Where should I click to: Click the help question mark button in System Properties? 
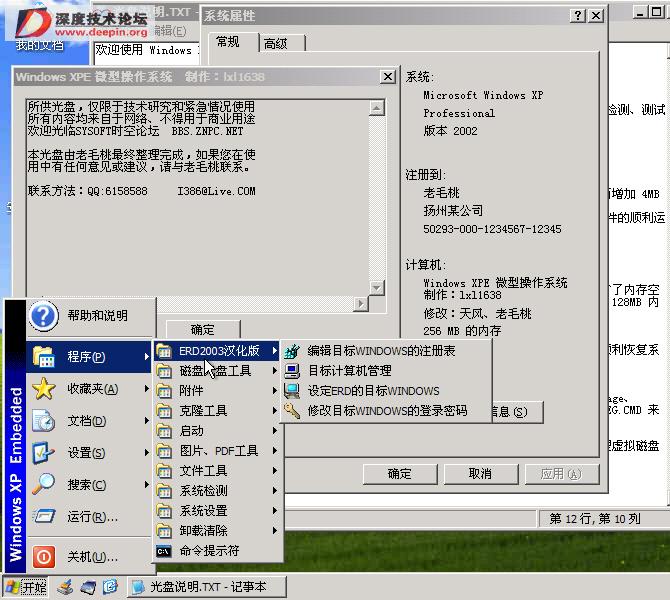pyautogui.click(x=578, y=16)
